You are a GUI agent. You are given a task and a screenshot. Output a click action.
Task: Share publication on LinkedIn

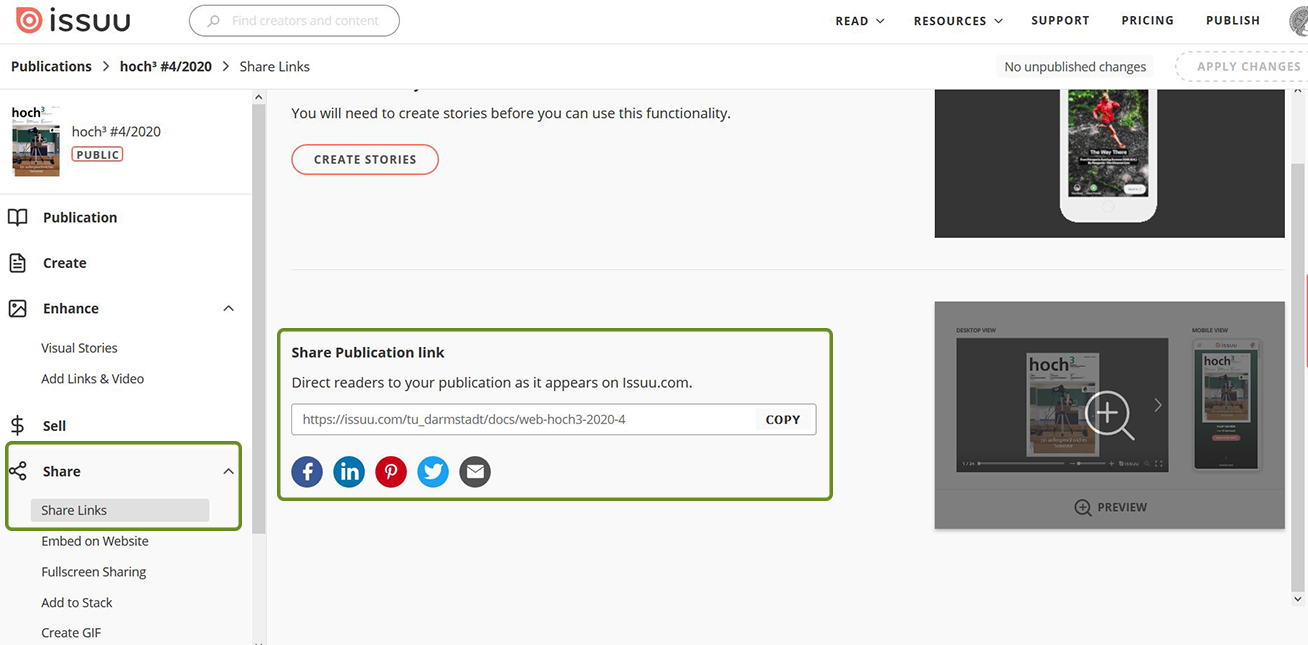tap(349, 471)
